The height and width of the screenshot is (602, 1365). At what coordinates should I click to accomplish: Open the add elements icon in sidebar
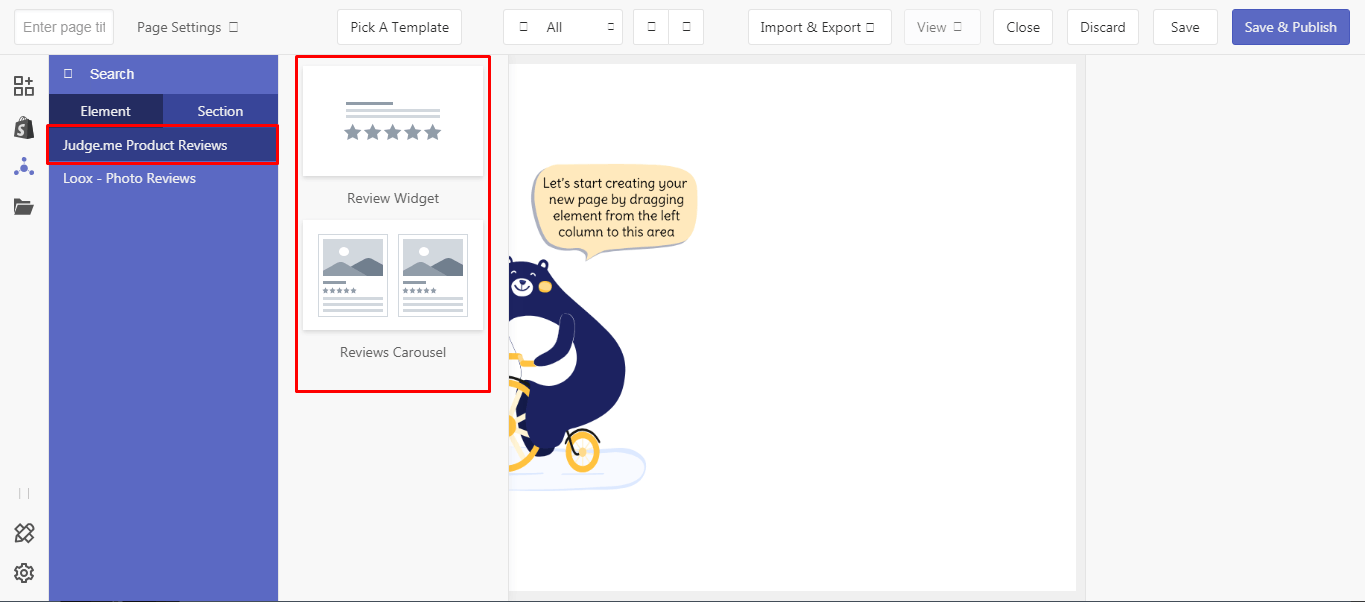(x=24, y=86)
